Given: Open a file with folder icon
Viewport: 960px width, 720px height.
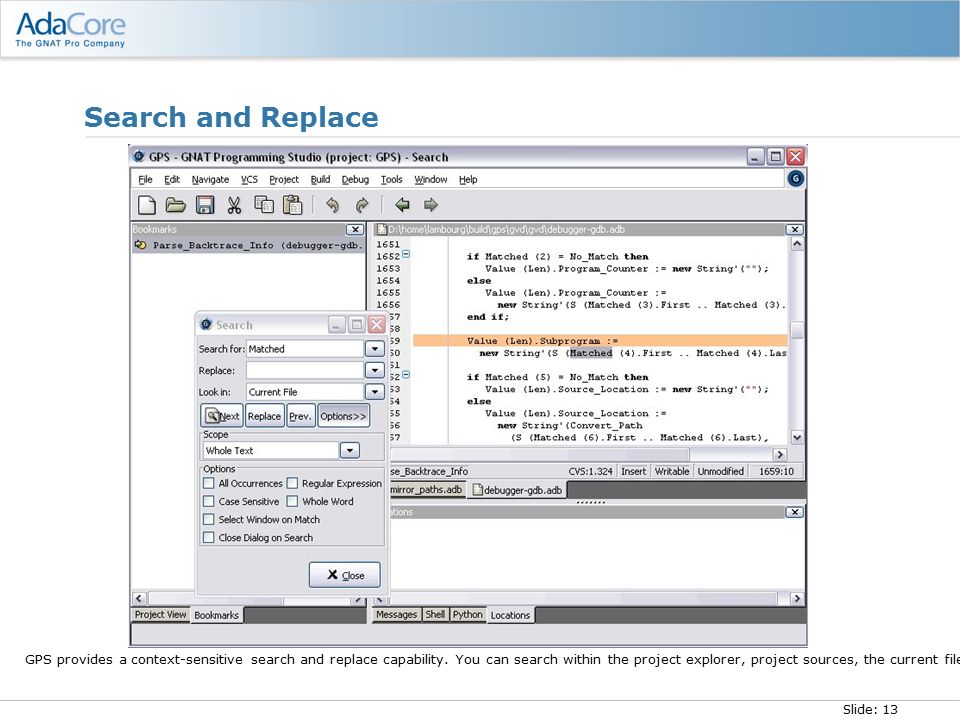Looking at the screenshot, I should click(x=176, y=205).
